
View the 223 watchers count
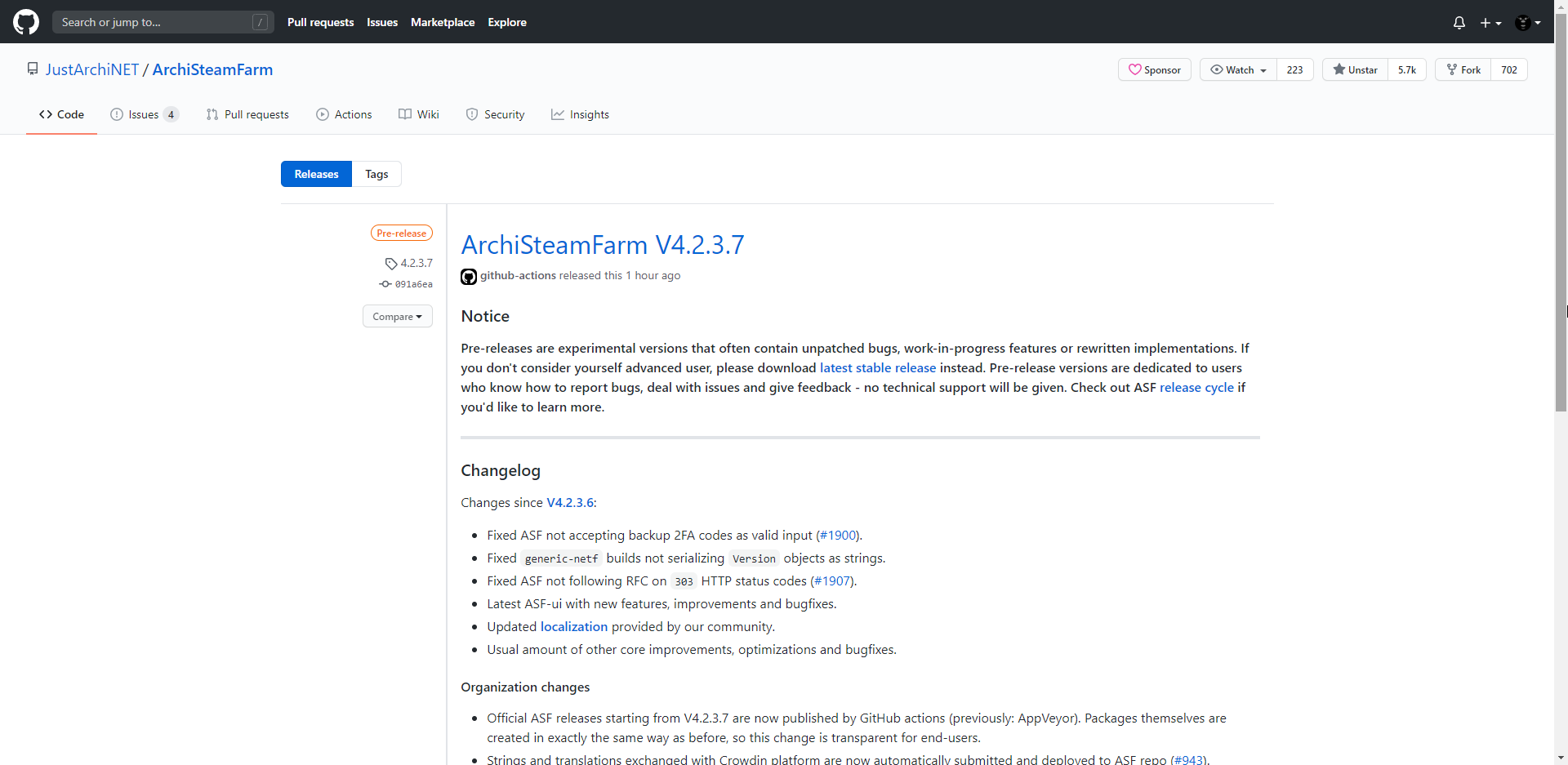[1295, 69]
